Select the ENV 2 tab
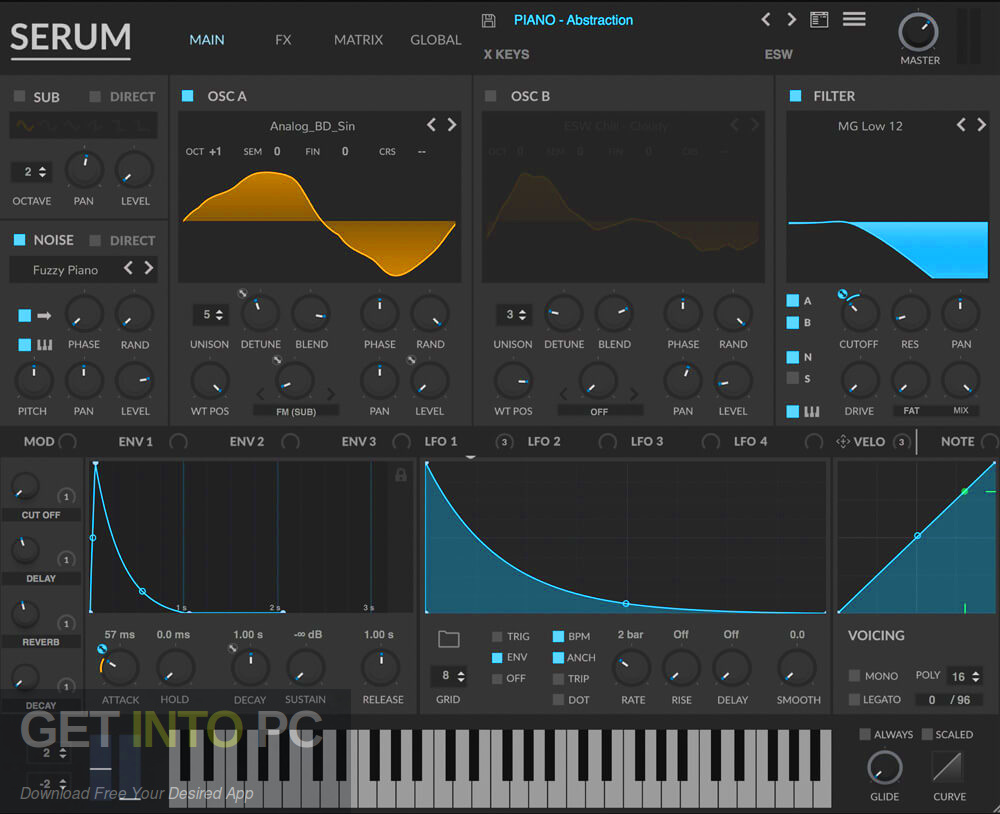 [247, 441]
